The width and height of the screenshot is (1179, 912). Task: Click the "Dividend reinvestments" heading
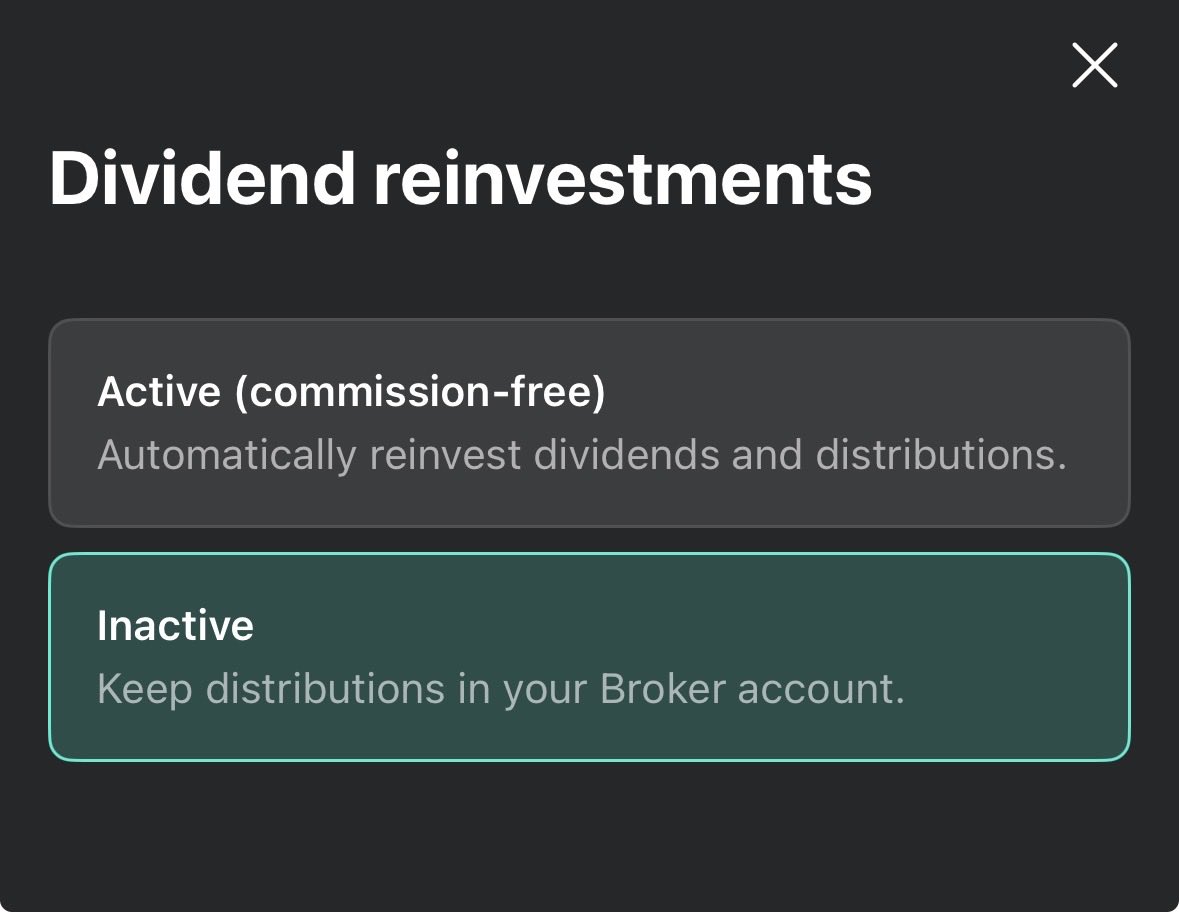(460, 178)
